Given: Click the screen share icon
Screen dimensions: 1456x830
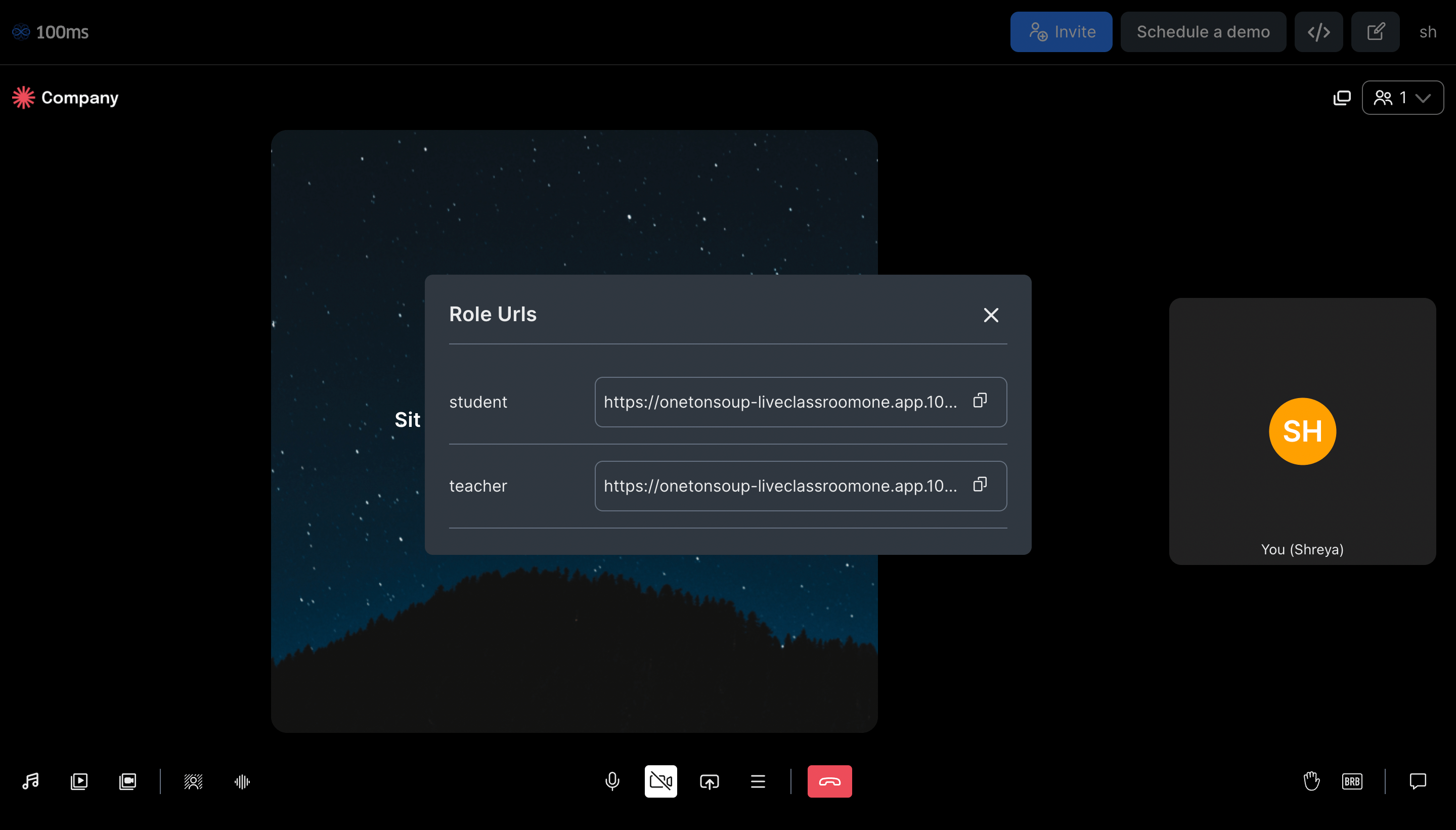Looking at the screenshot, I should 710,781.
